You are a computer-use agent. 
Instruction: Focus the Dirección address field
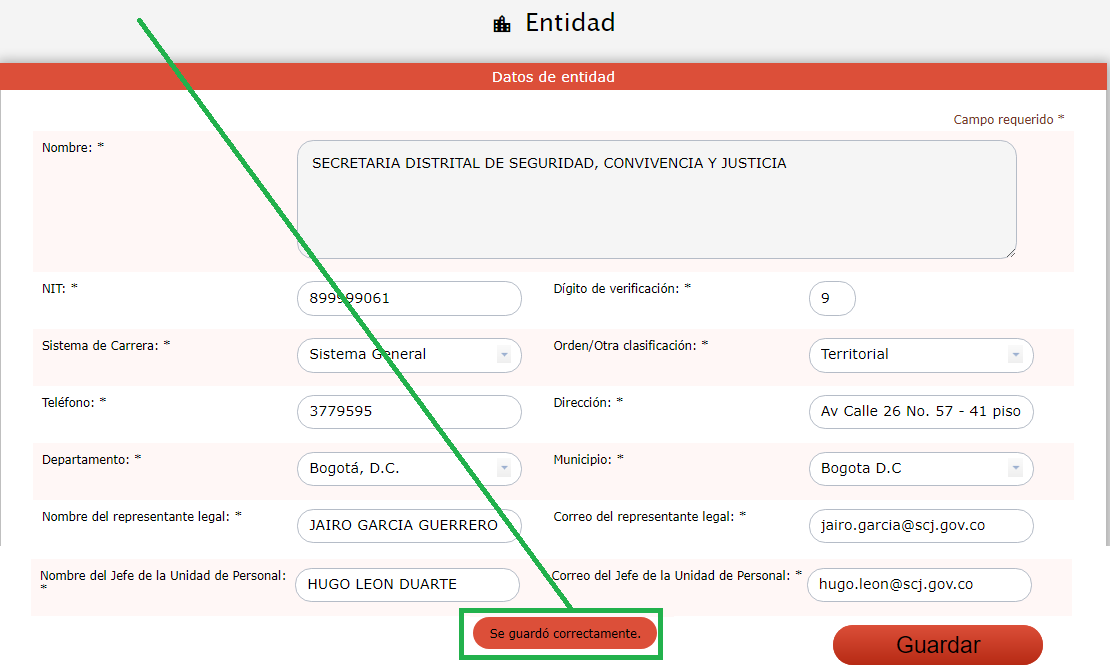[x=920, y=412]
